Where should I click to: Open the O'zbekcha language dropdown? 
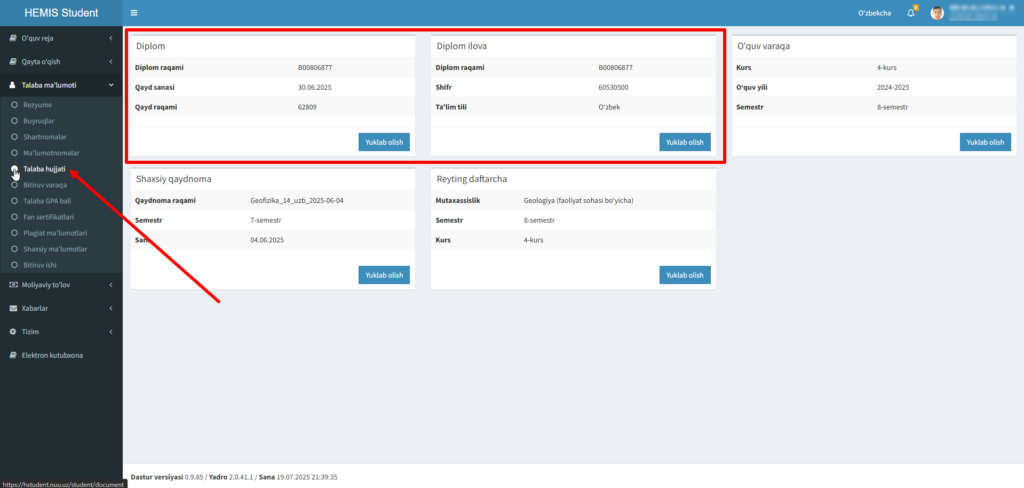click(874, 13)
